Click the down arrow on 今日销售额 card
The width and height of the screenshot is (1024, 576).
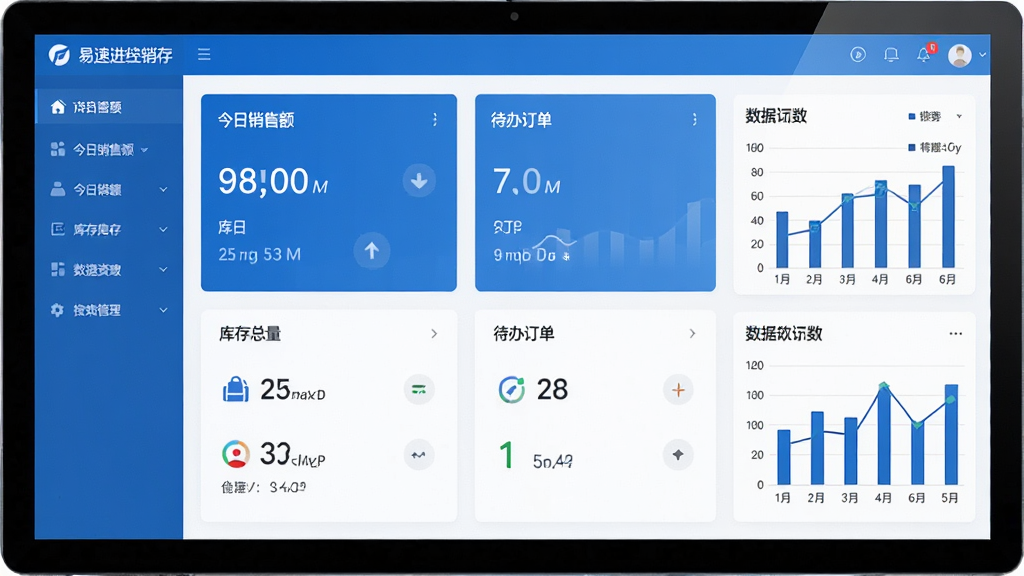click(x=419, y=181)
